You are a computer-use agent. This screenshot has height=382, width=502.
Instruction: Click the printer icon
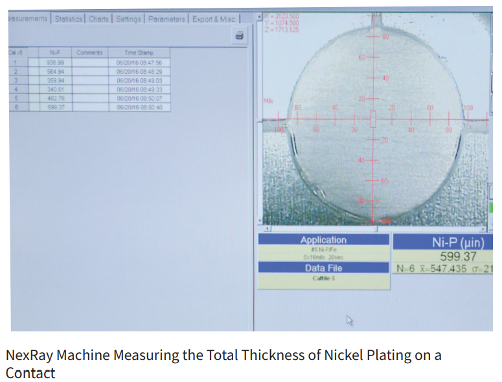[239, 35]
